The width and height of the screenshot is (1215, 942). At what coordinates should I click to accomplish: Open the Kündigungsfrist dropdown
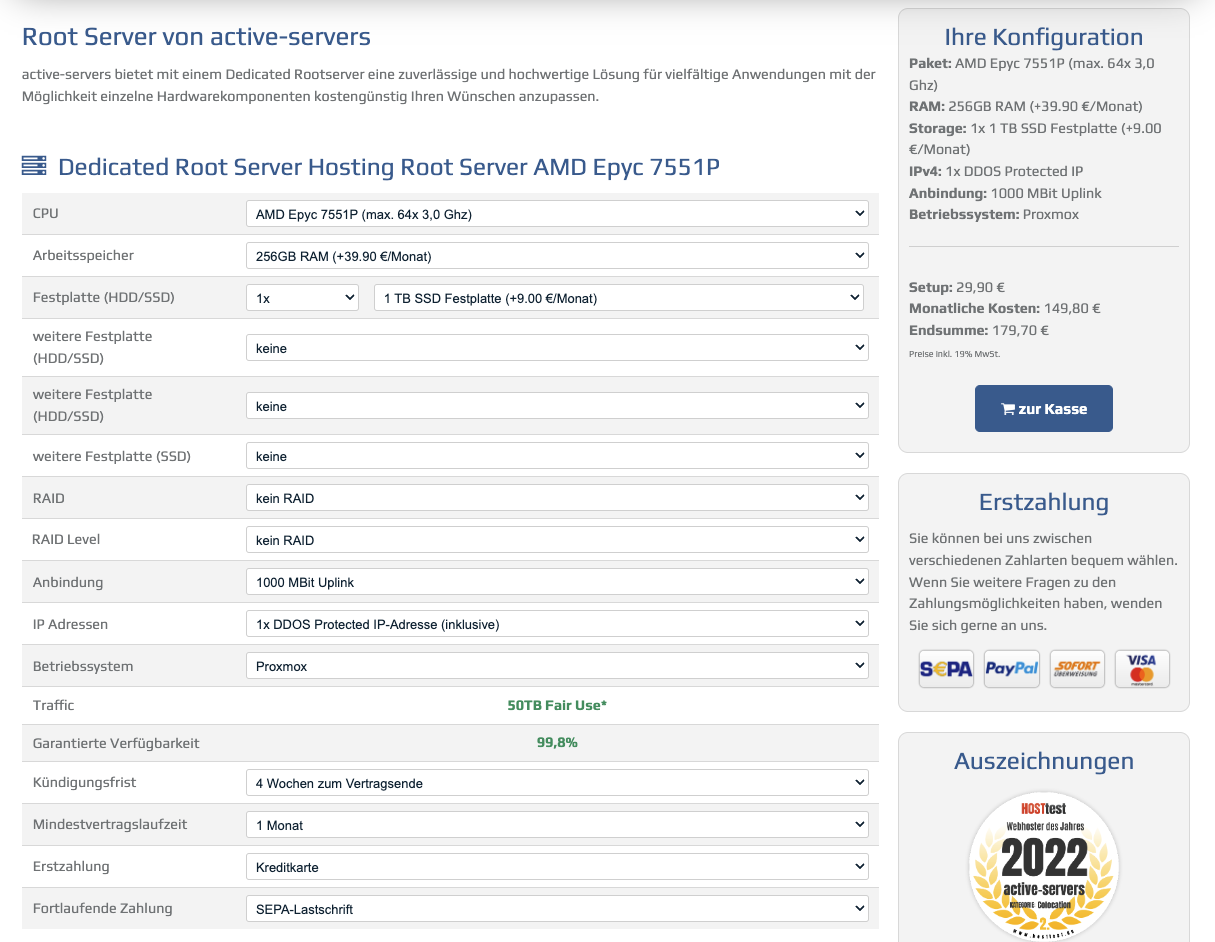(557, 783)
